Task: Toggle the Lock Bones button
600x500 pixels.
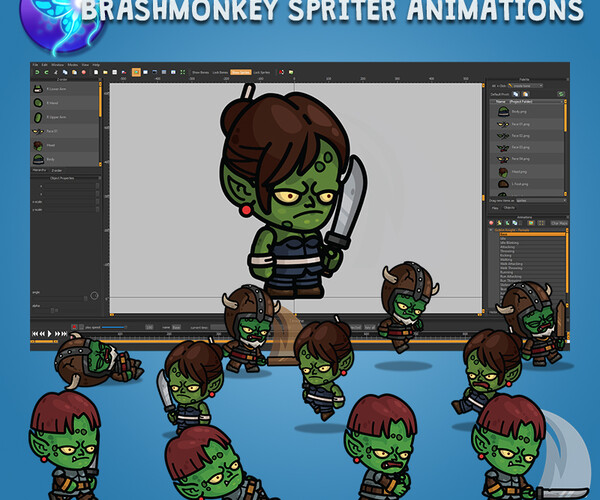Action: pyautogui.click(x=220, y=72)
